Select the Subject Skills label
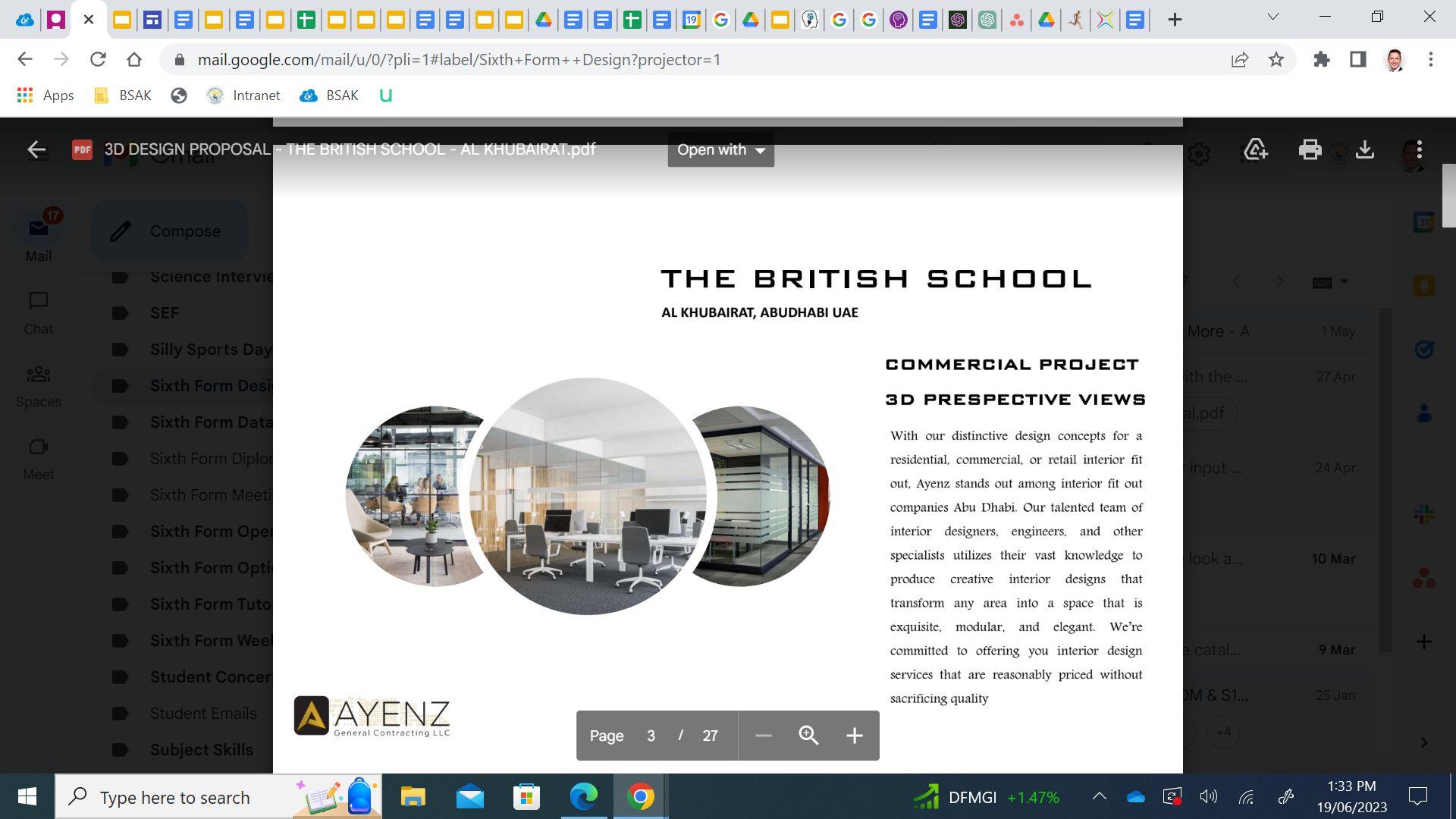Image resolution: width=1456 pixels, height=819 pixels. [202, 750]
